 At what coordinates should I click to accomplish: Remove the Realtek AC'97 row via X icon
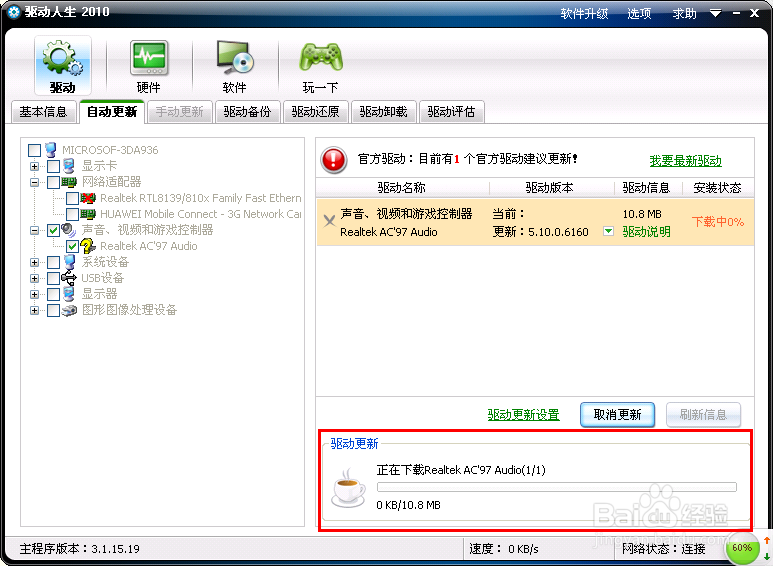pyautogui.click(x=329, y=221)
